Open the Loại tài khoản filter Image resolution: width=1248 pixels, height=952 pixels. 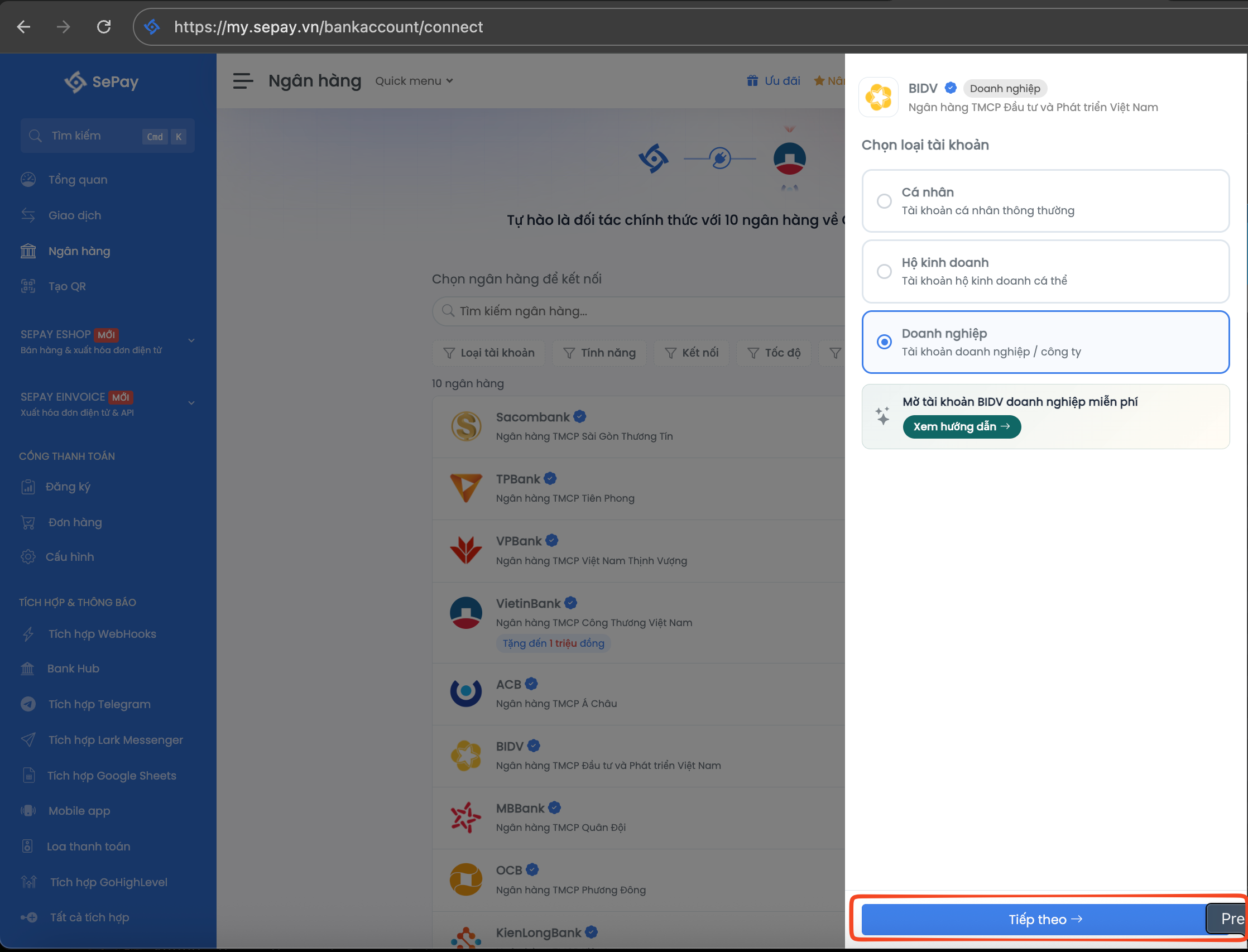tap(488, 353)
